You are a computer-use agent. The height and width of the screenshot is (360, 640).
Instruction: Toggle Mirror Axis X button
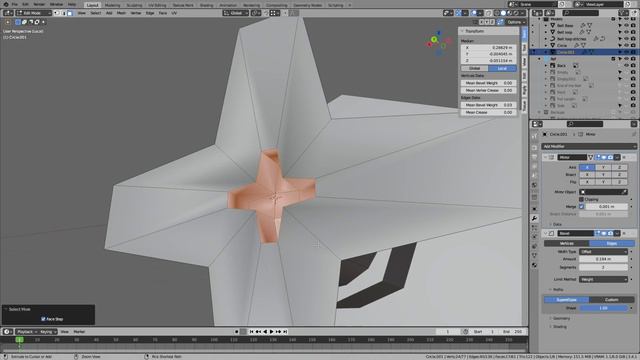point(587,167)
